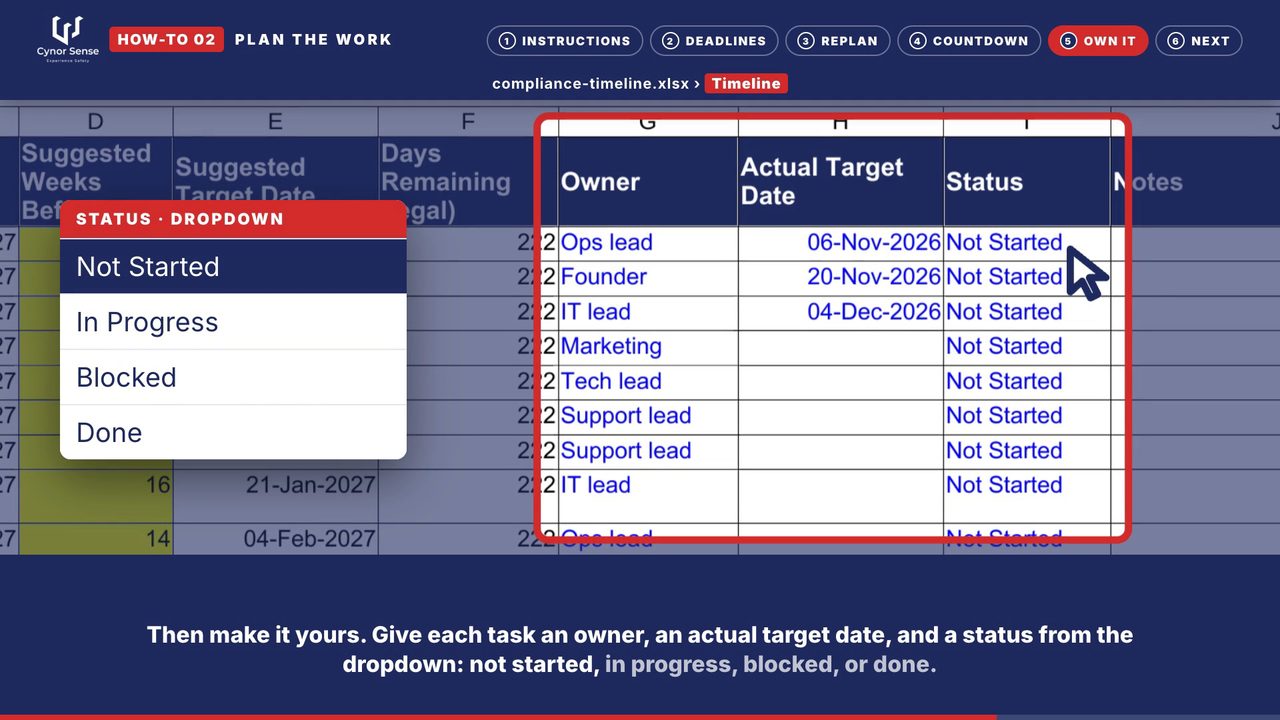Image resolution: width=1280 pixels, height=720 pixels.
Task: Open Not Started status in Marketing row
Action: coord(1026,347)
